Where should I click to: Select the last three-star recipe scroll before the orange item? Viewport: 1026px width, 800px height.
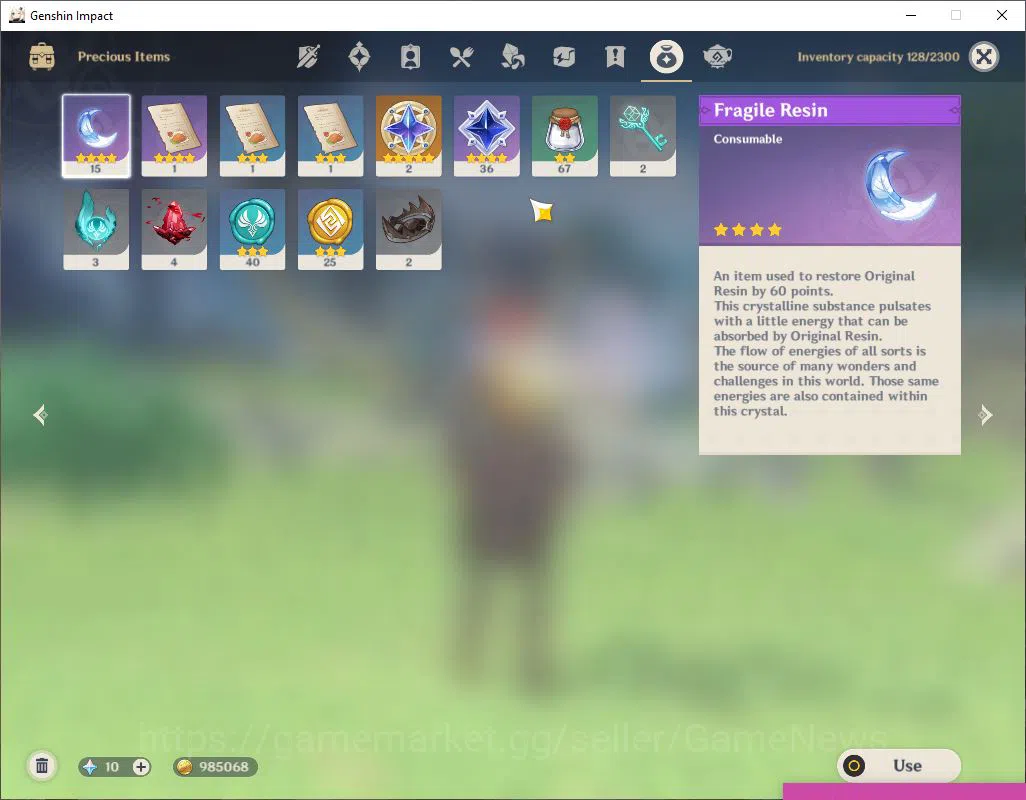[x=330, y=136]
